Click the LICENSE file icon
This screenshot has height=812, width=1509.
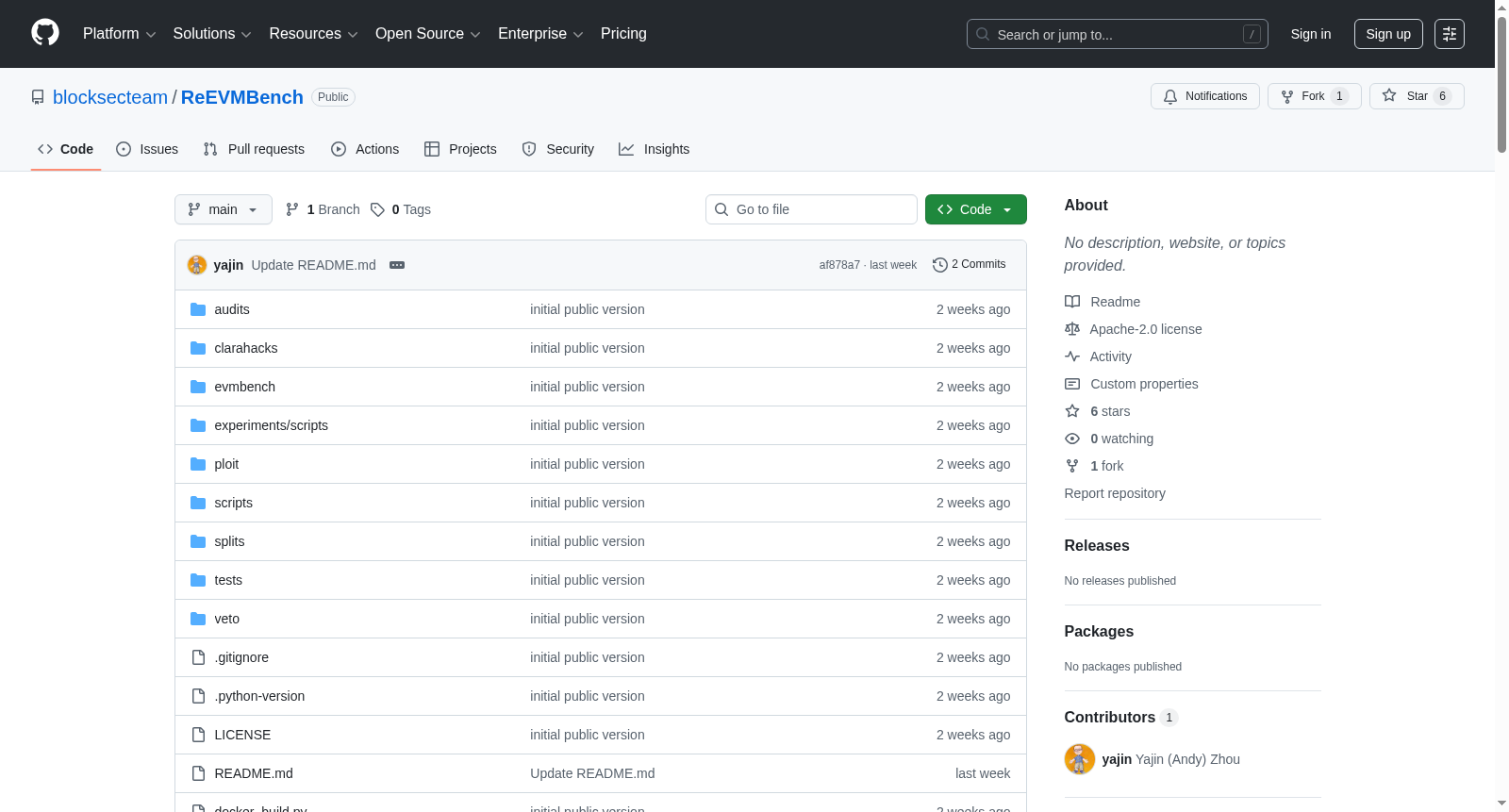(x=198, y=735)
